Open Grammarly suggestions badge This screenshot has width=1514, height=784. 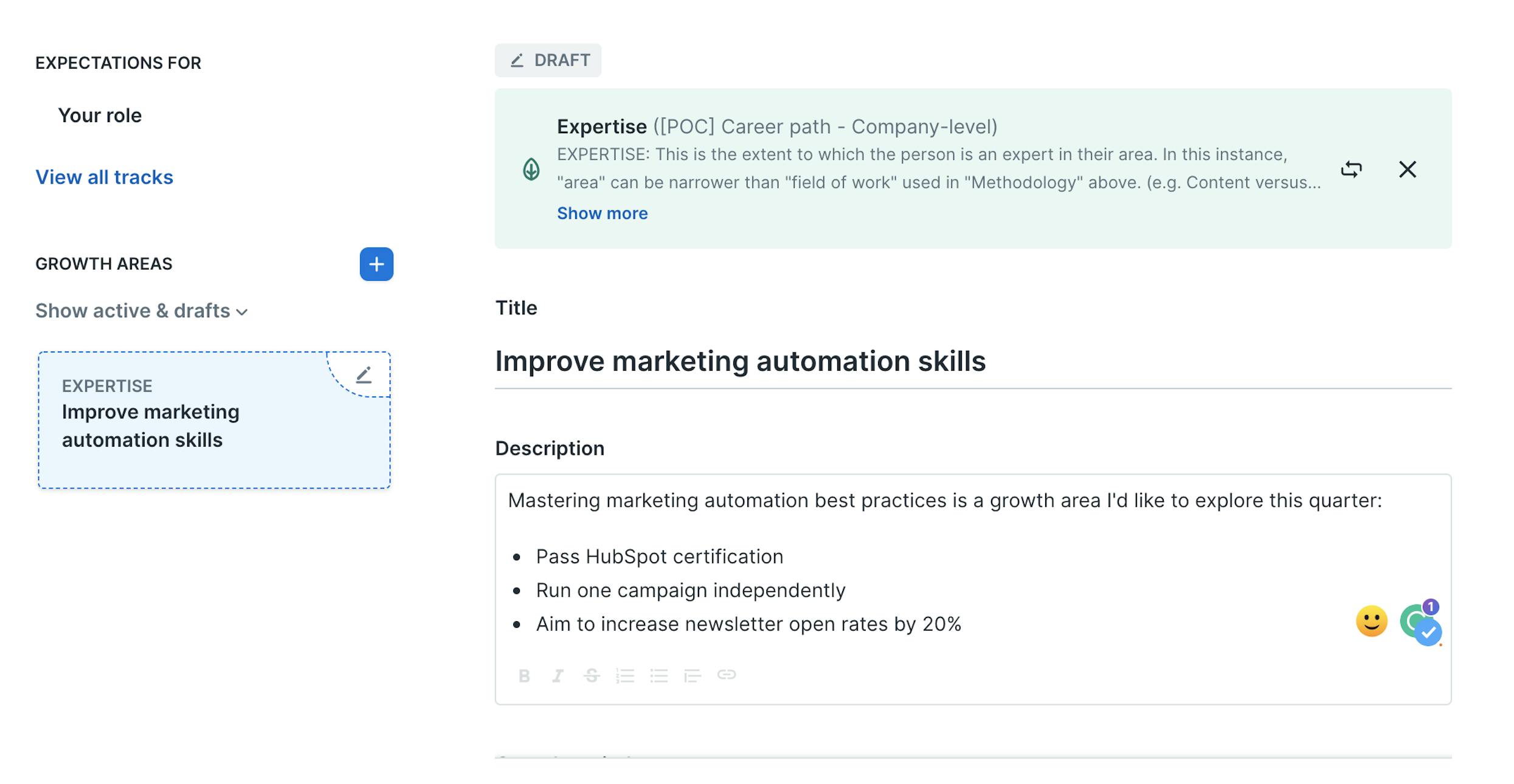tap(1421, 623)
